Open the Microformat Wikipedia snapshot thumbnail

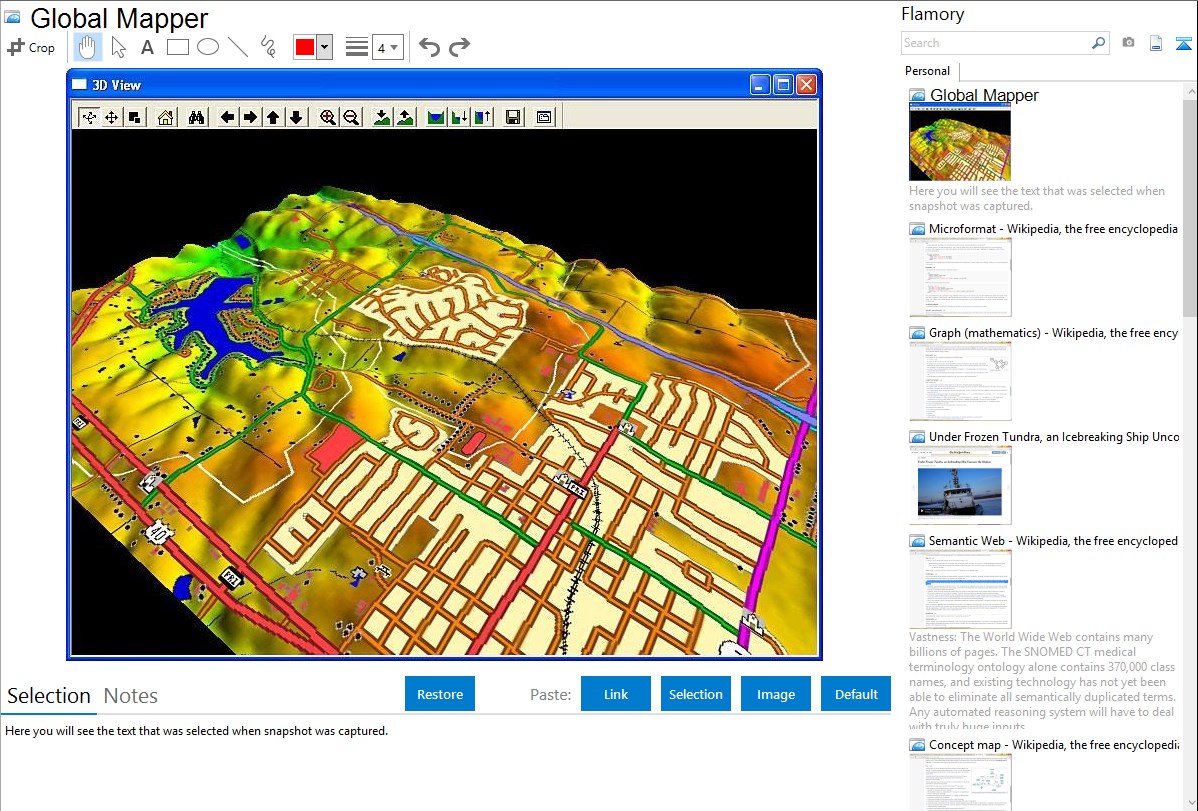(x=960, y=277)
